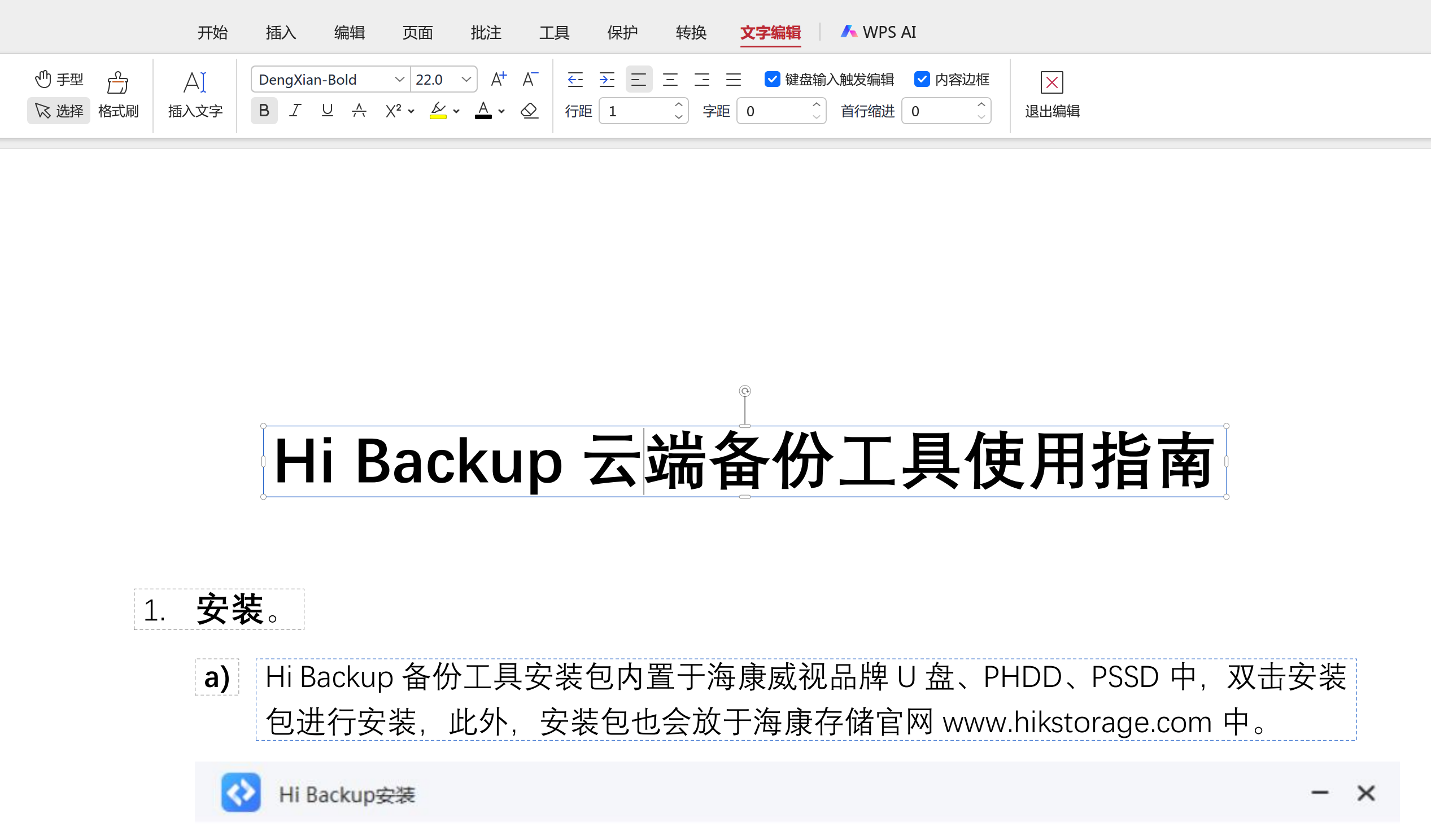Open the 插入 tab
Viewport: 1431px width, 840px height.
point(281,32)
